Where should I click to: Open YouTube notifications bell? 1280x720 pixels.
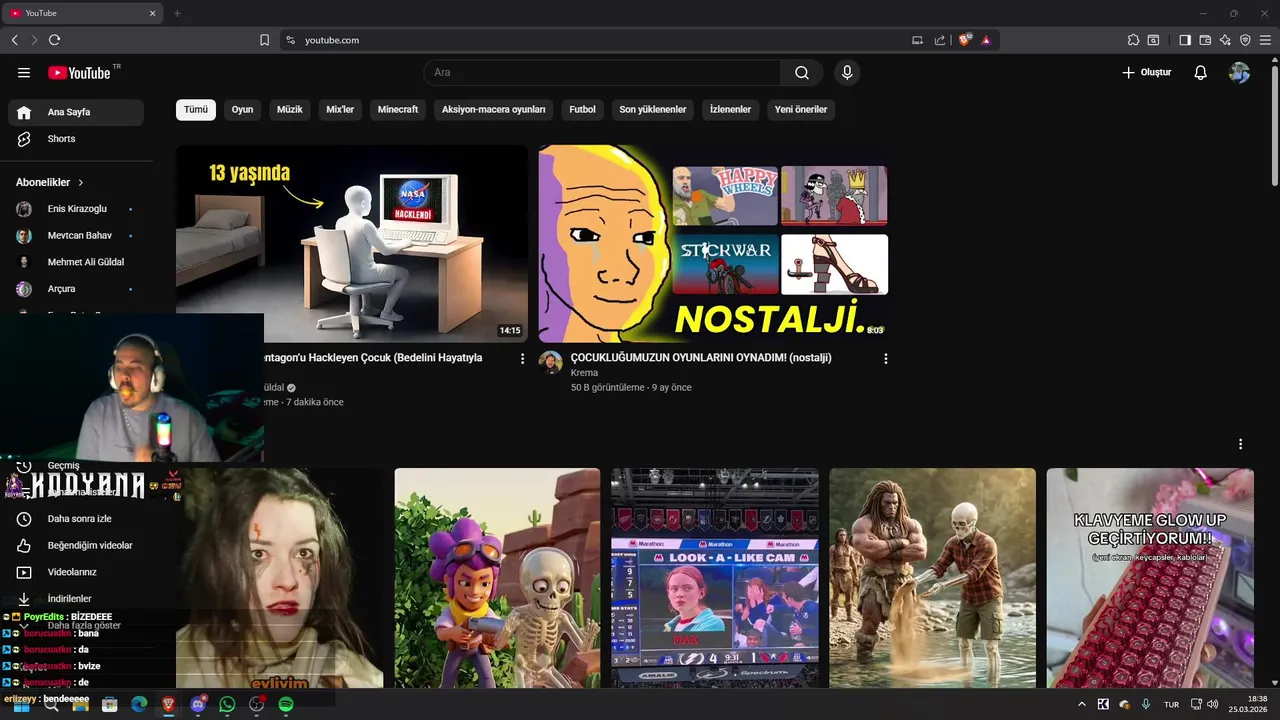[1201, 73]
